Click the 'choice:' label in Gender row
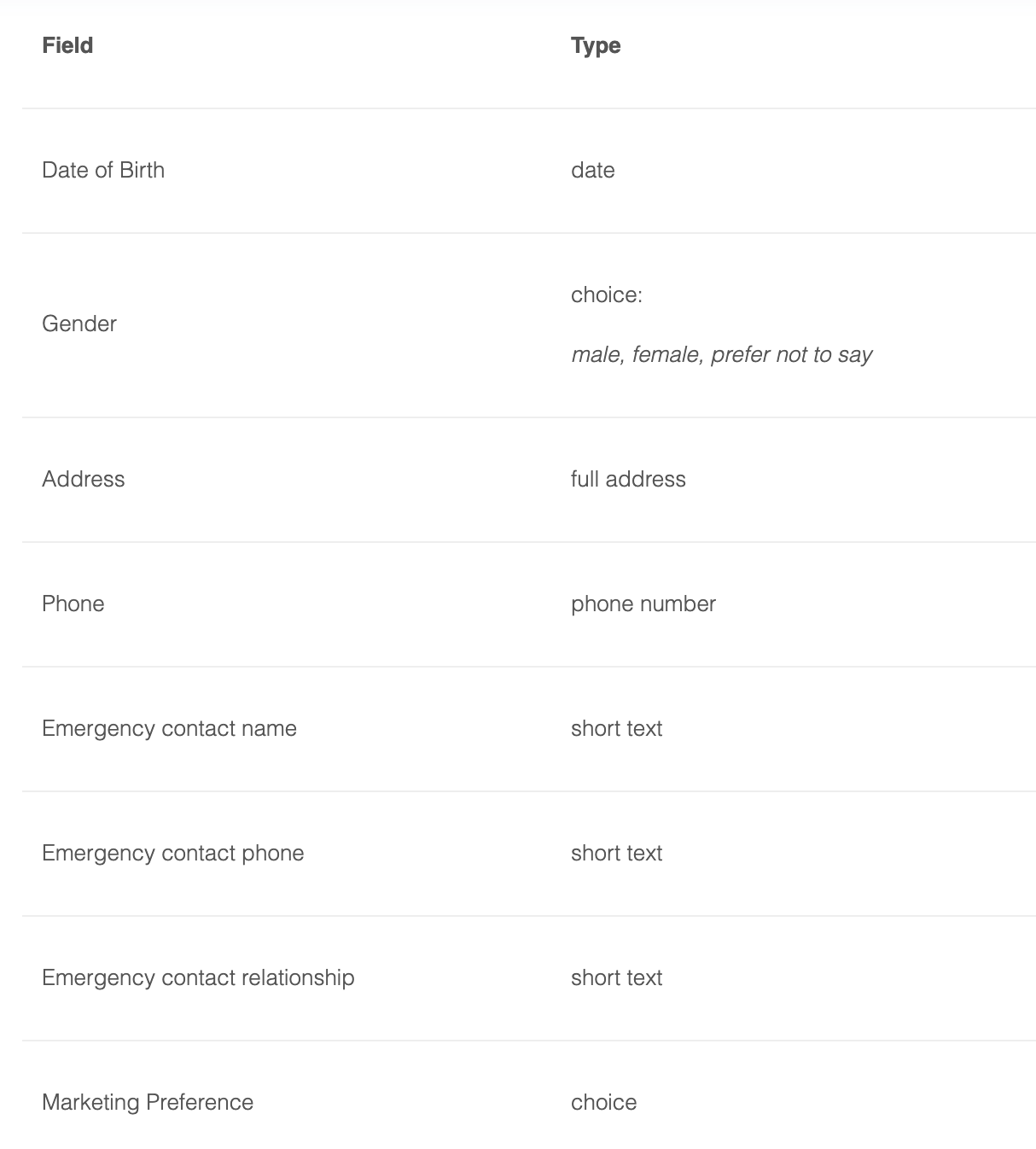This screenshot has height=1149, width=1036. 607,295
